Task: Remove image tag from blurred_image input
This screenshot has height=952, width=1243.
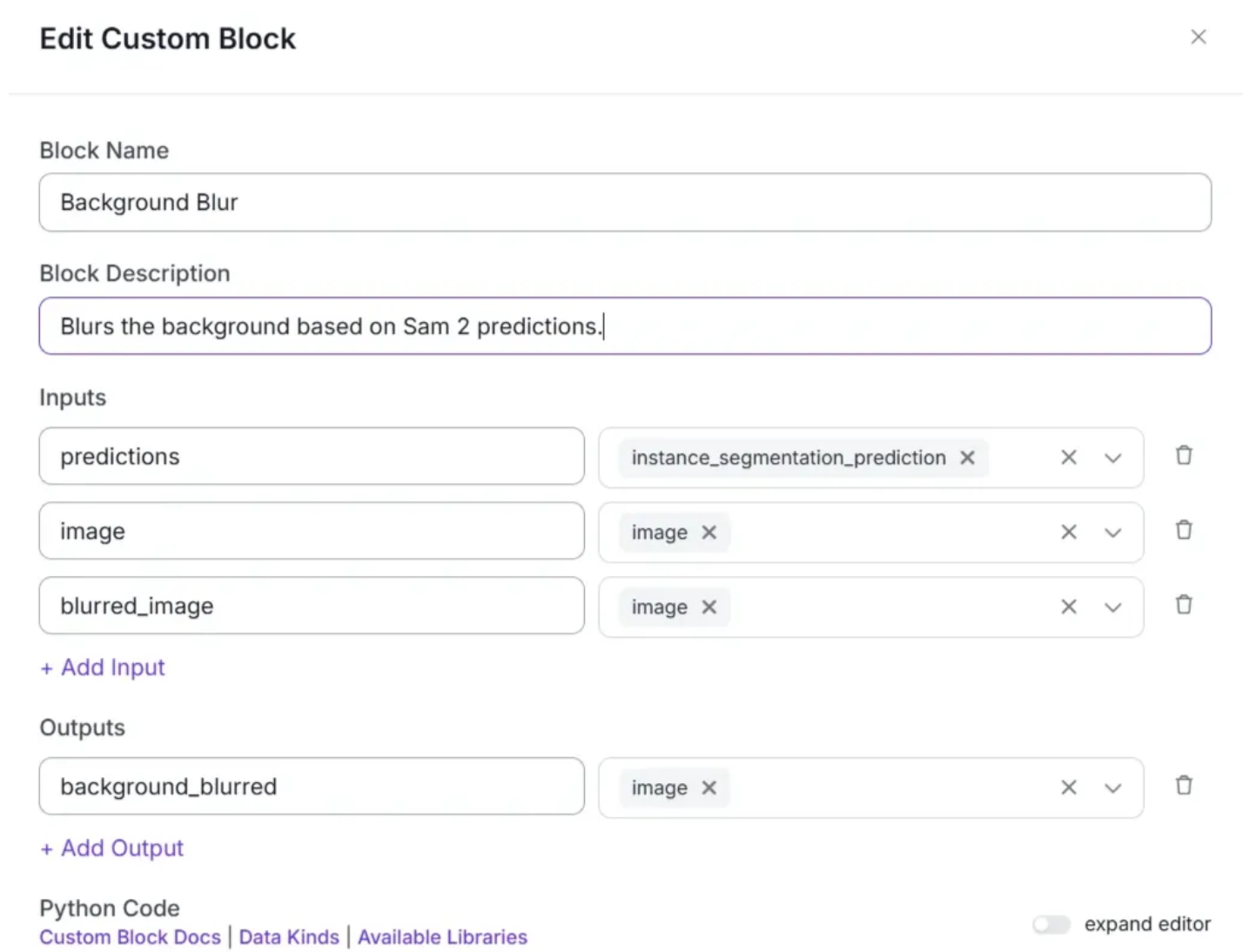Action: 709,607
